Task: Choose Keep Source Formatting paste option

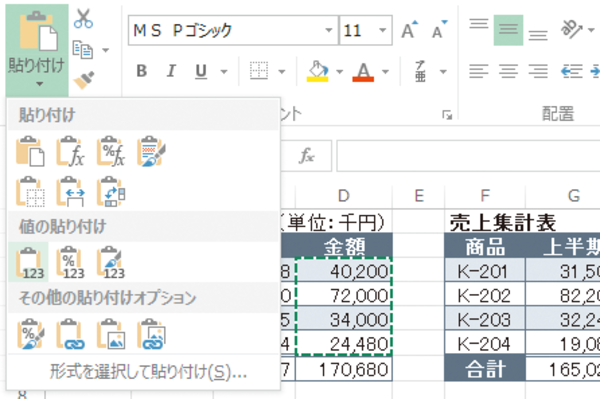Action: click(x=151, y=151)
